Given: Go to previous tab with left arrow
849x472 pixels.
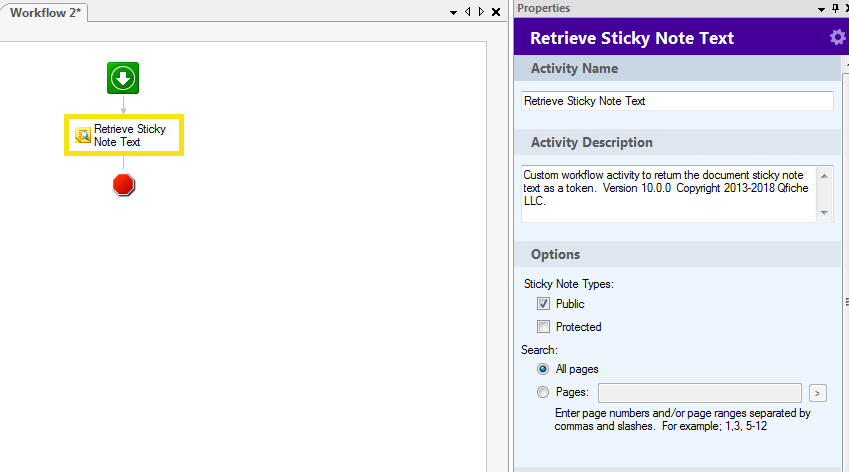Looking at the screenshot, I should 468,11.
